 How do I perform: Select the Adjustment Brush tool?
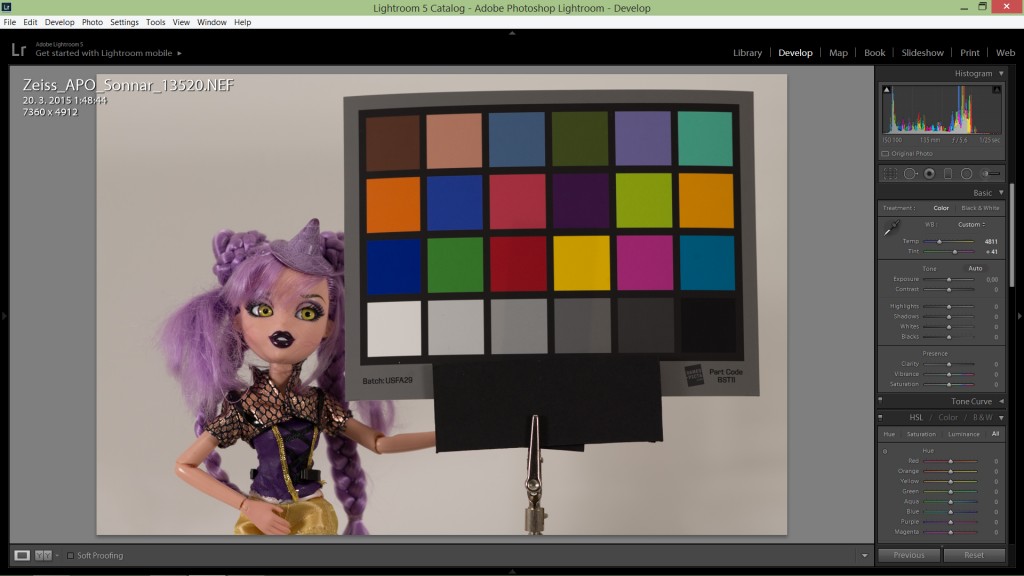pyautogui.click(x=991, y=174)
